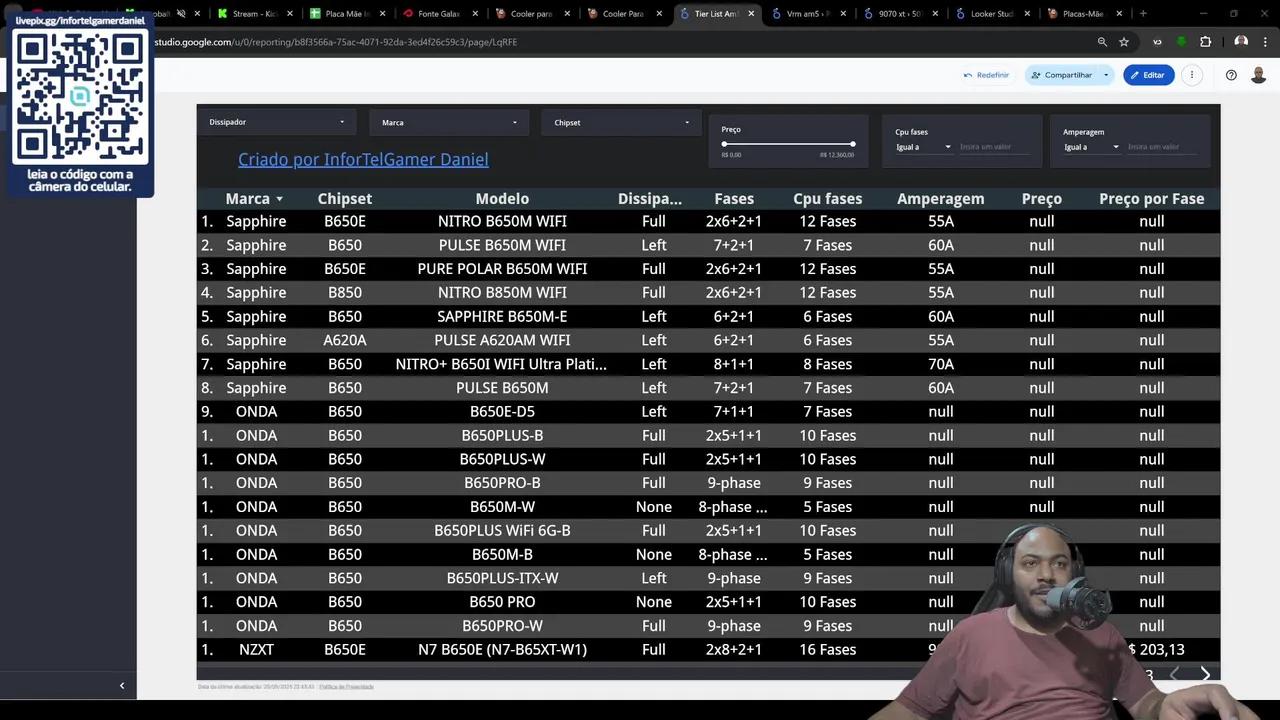Click the Preço slider minimum handle
Viewport: 1280px width, 720px height.
725,144
